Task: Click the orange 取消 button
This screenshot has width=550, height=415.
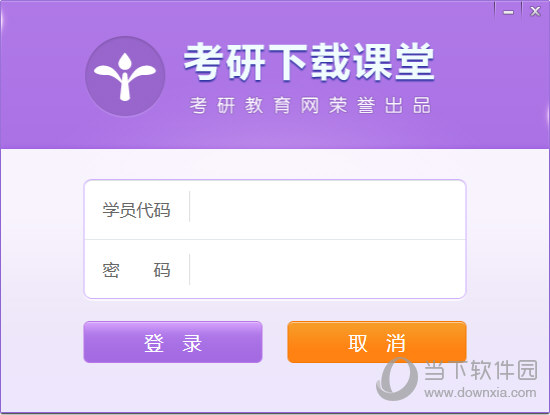Action: [x=377, y=342]
